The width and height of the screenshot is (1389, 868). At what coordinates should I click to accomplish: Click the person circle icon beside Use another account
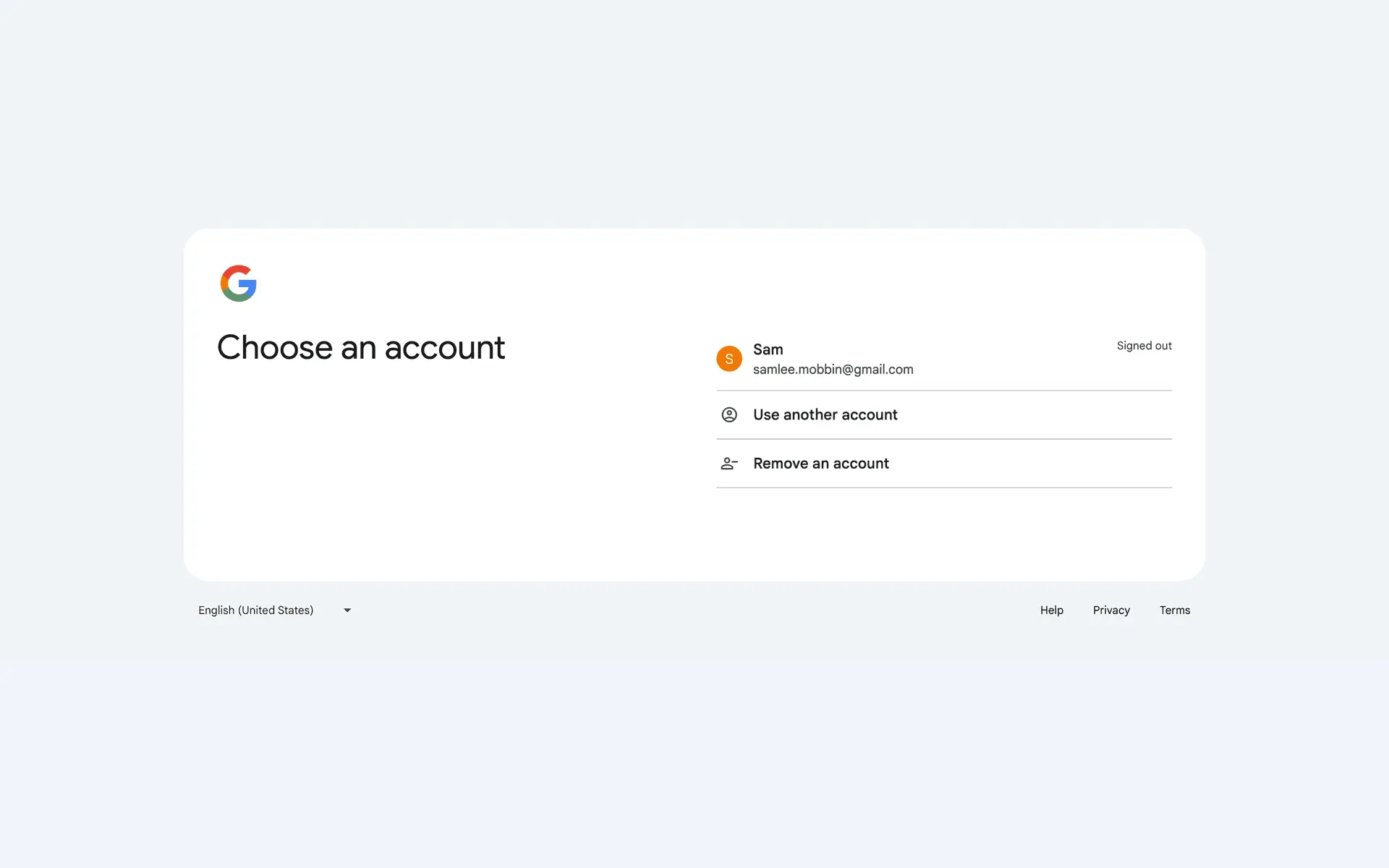(x=729, y=414)
